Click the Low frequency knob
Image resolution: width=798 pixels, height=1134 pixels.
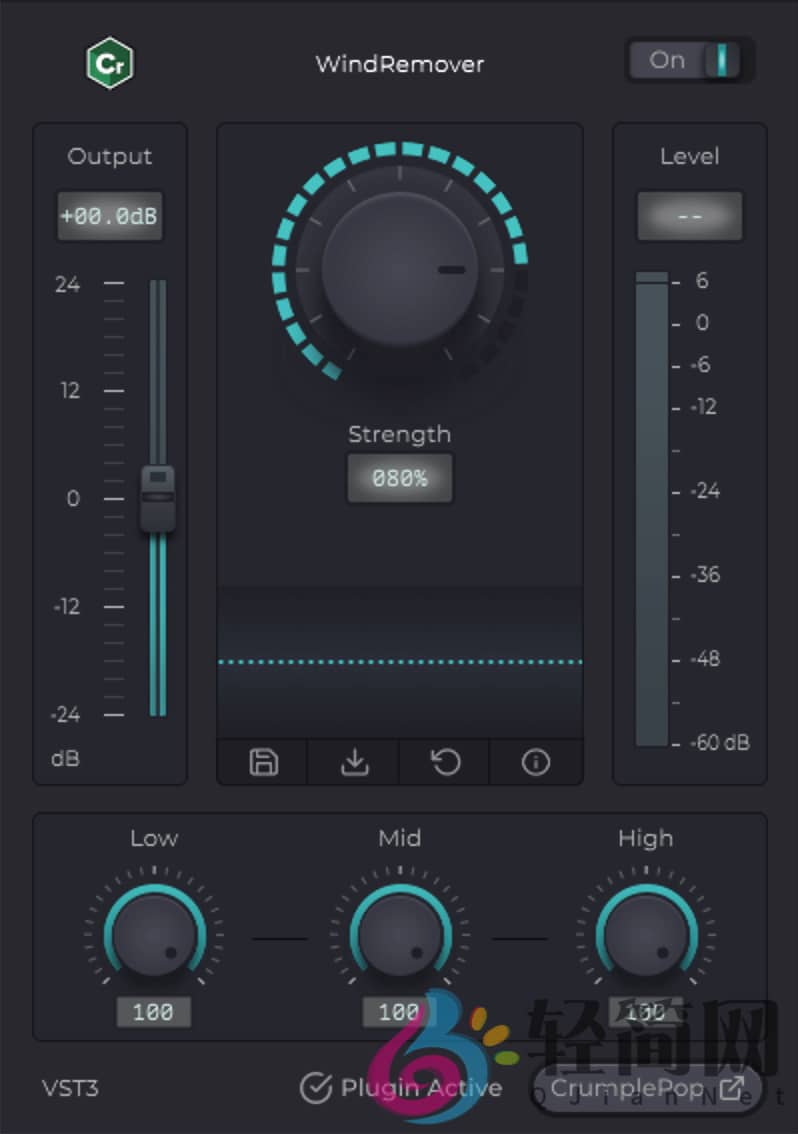click(x=153, y=937)
